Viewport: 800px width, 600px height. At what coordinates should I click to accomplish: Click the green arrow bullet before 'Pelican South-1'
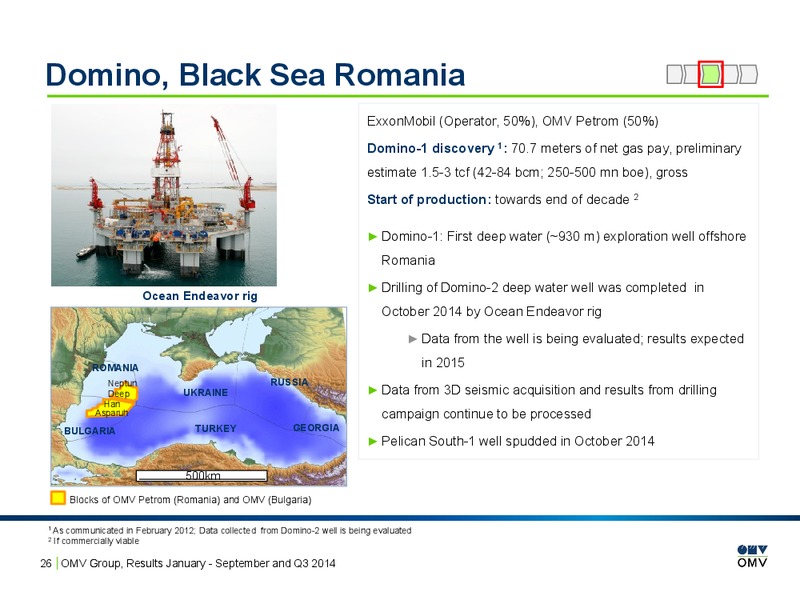point(372,441)
